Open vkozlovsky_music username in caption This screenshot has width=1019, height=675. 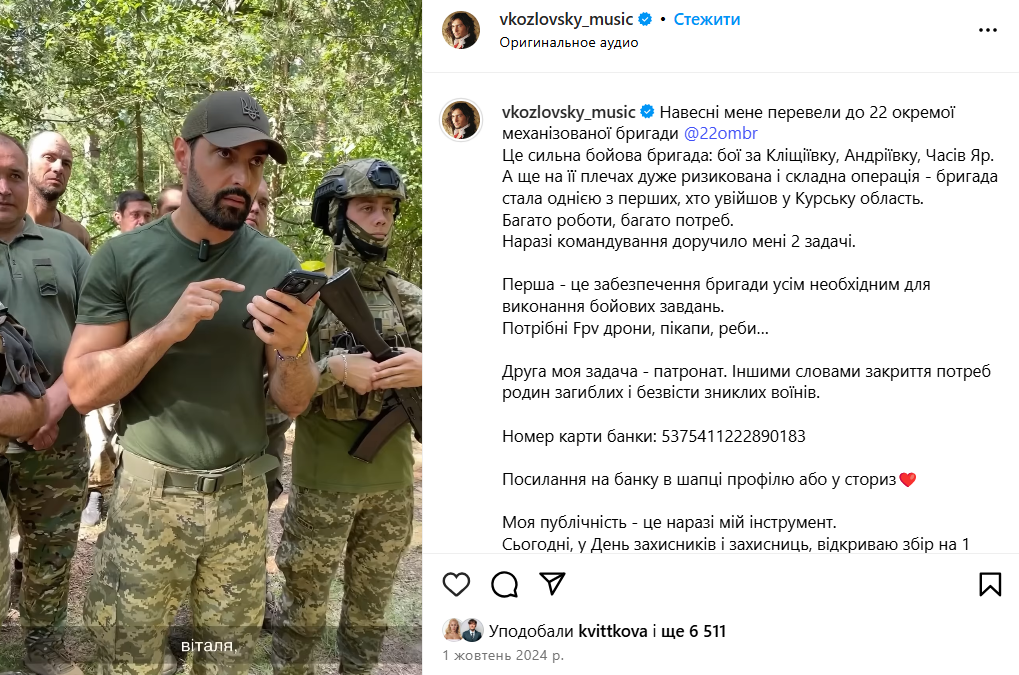point(569,112)
